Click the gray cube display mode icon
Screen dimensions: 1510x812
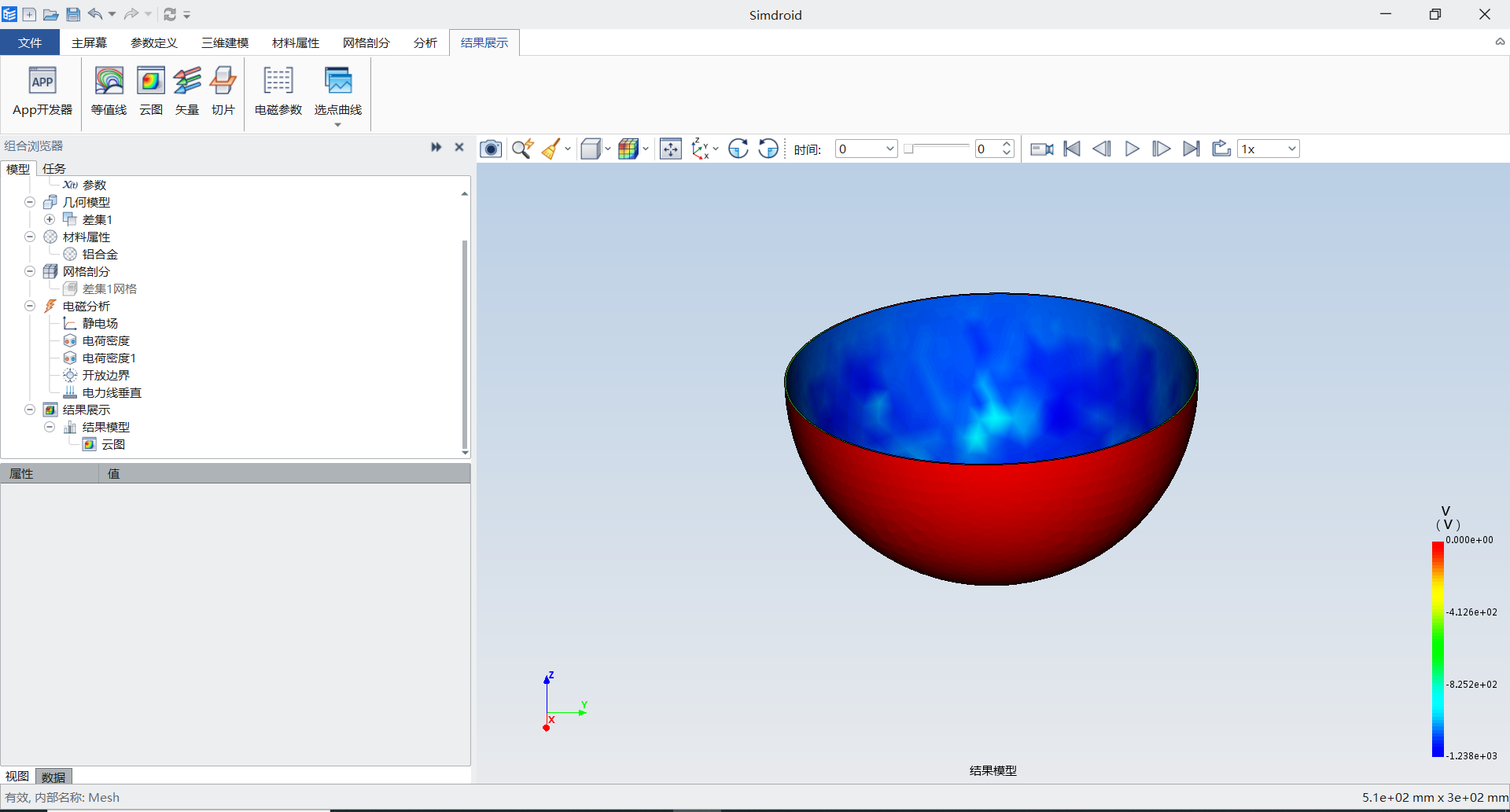[x=591, y=149]
